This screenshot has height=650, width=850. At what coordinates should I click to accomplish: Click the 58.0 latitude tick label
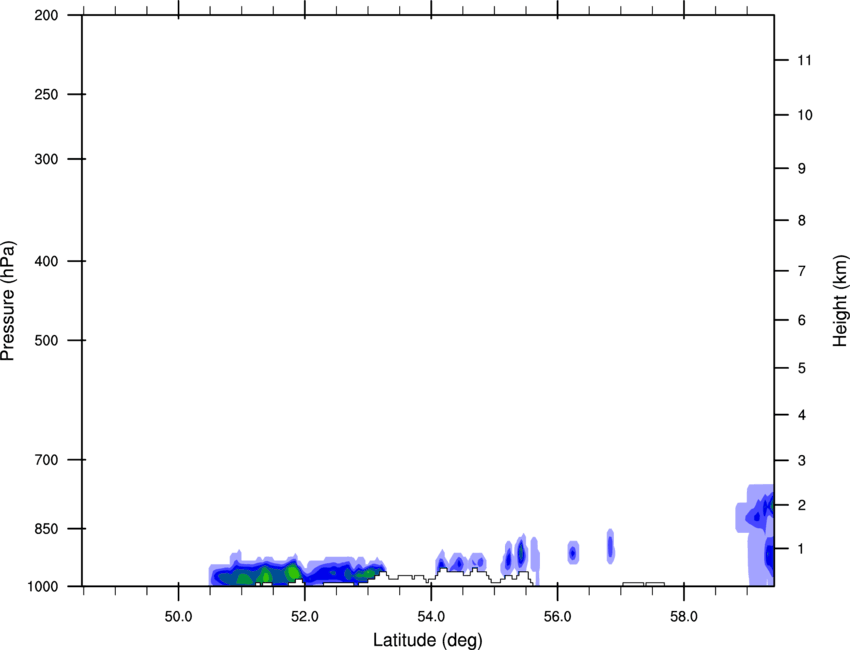coord(684,617)
